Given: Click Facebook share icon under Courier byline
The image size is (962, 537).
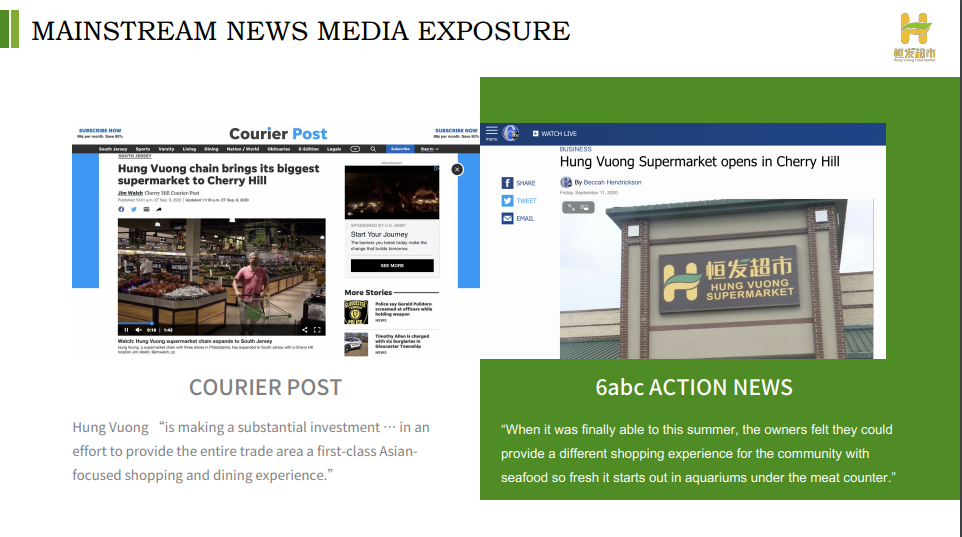Looking at the screenshot, I should [121, 209].
